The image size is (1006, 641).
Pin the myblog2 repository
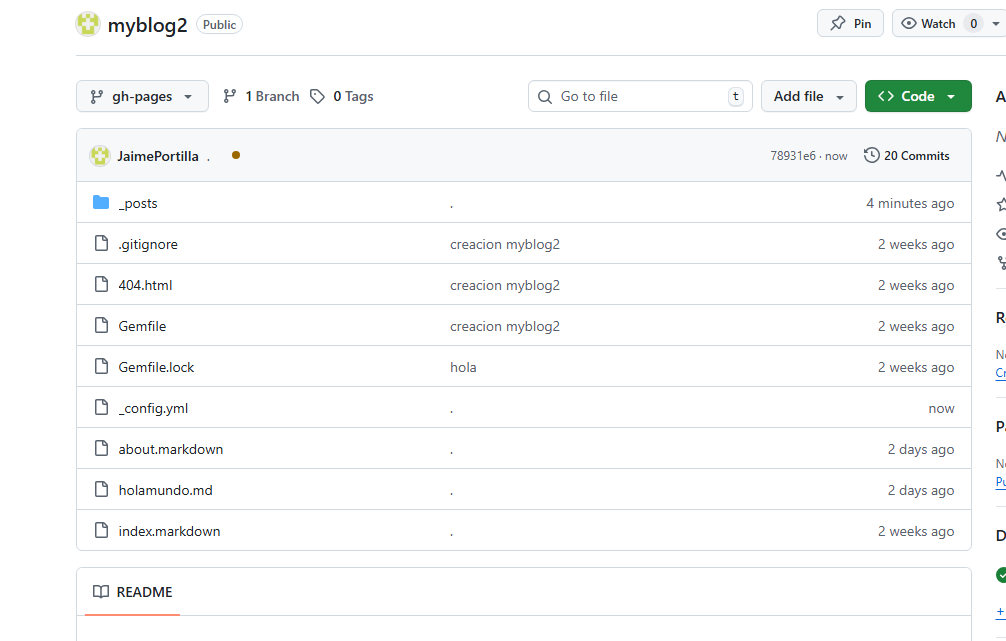click(850, 24)
